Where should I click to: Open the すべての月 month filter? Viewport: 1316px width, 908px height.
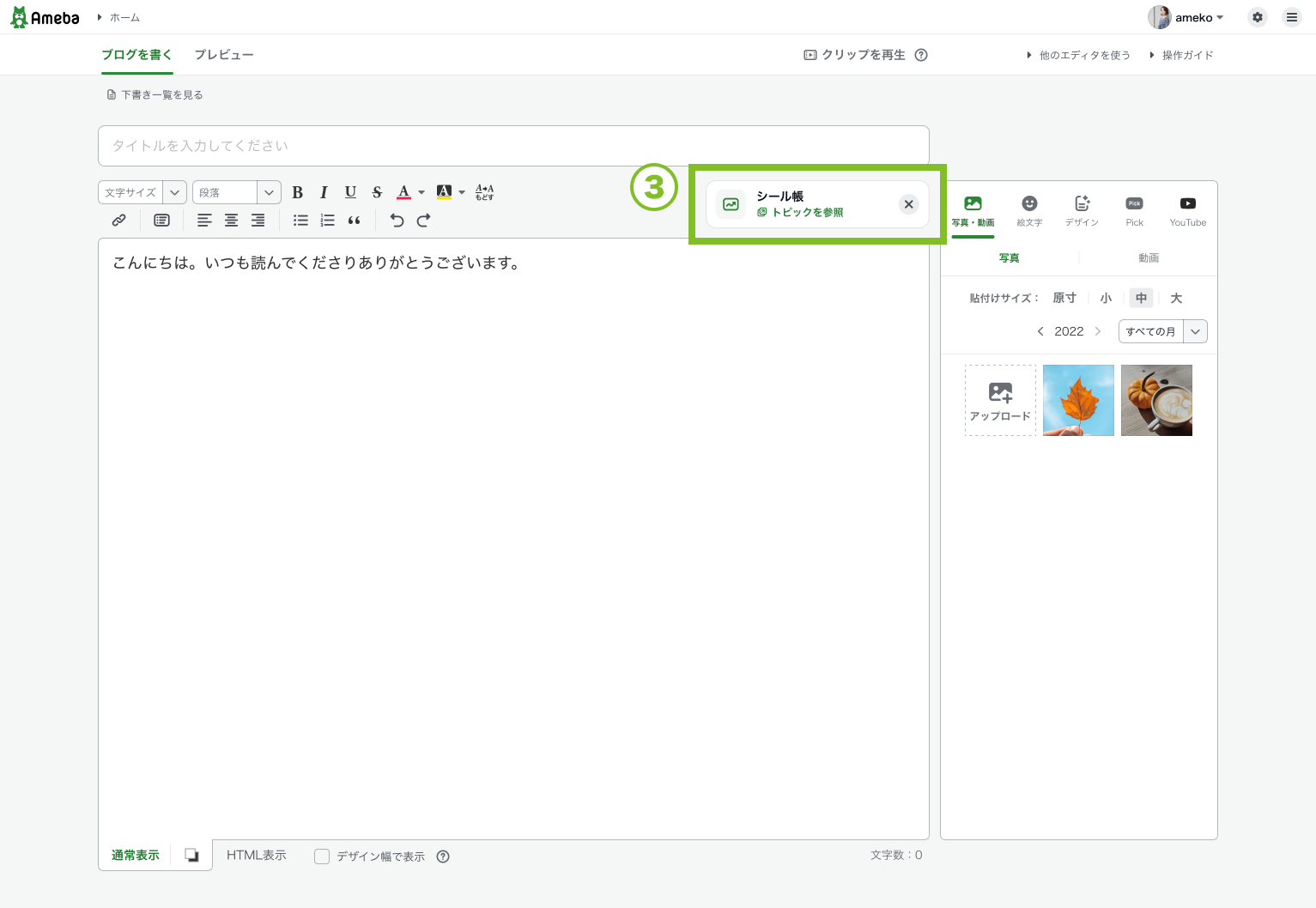pos(1162,331)
